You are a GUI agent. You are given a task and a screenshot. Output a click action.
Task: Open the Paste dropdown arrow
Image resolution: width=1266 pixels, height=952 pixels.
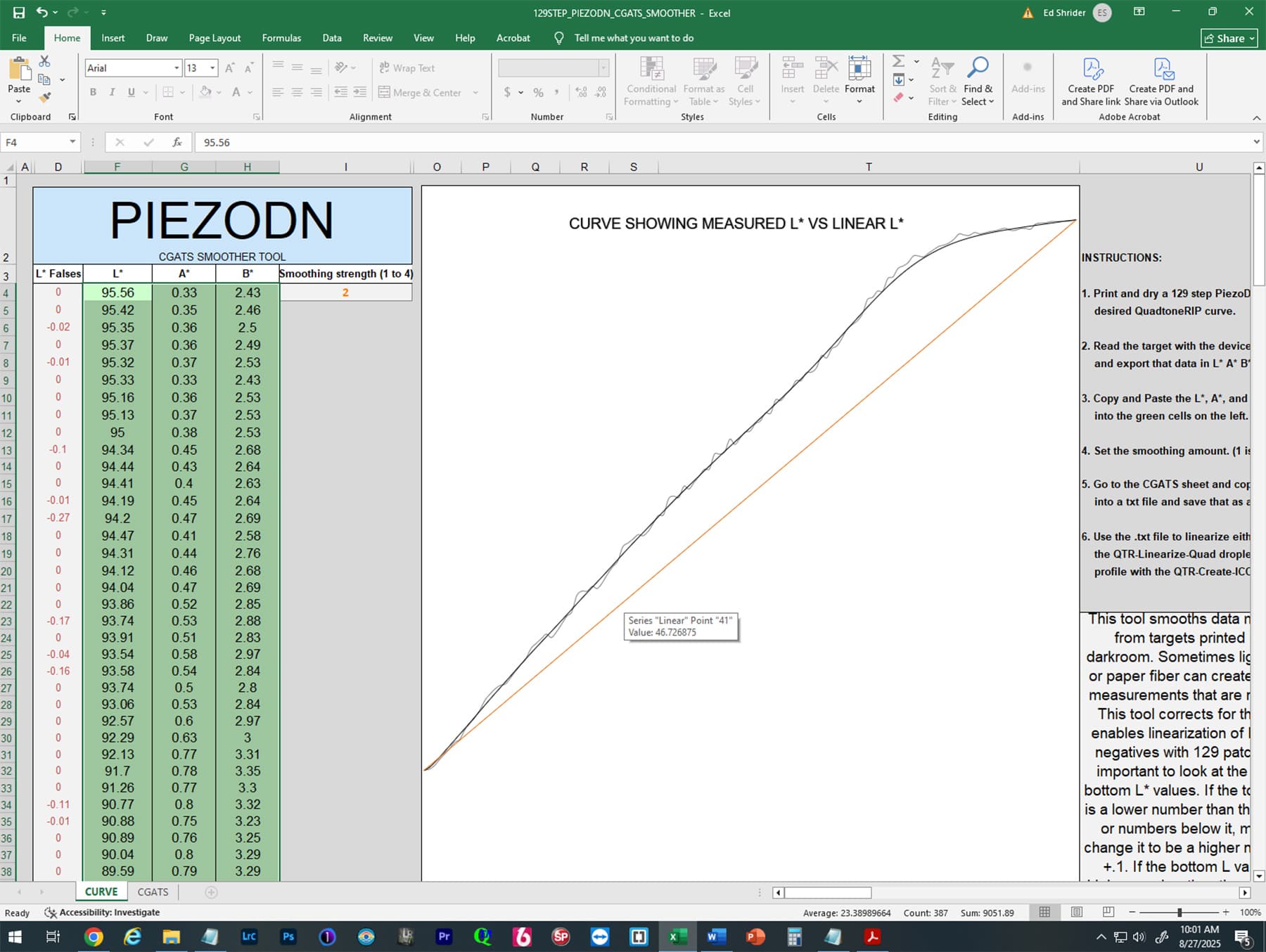point(19,101)
